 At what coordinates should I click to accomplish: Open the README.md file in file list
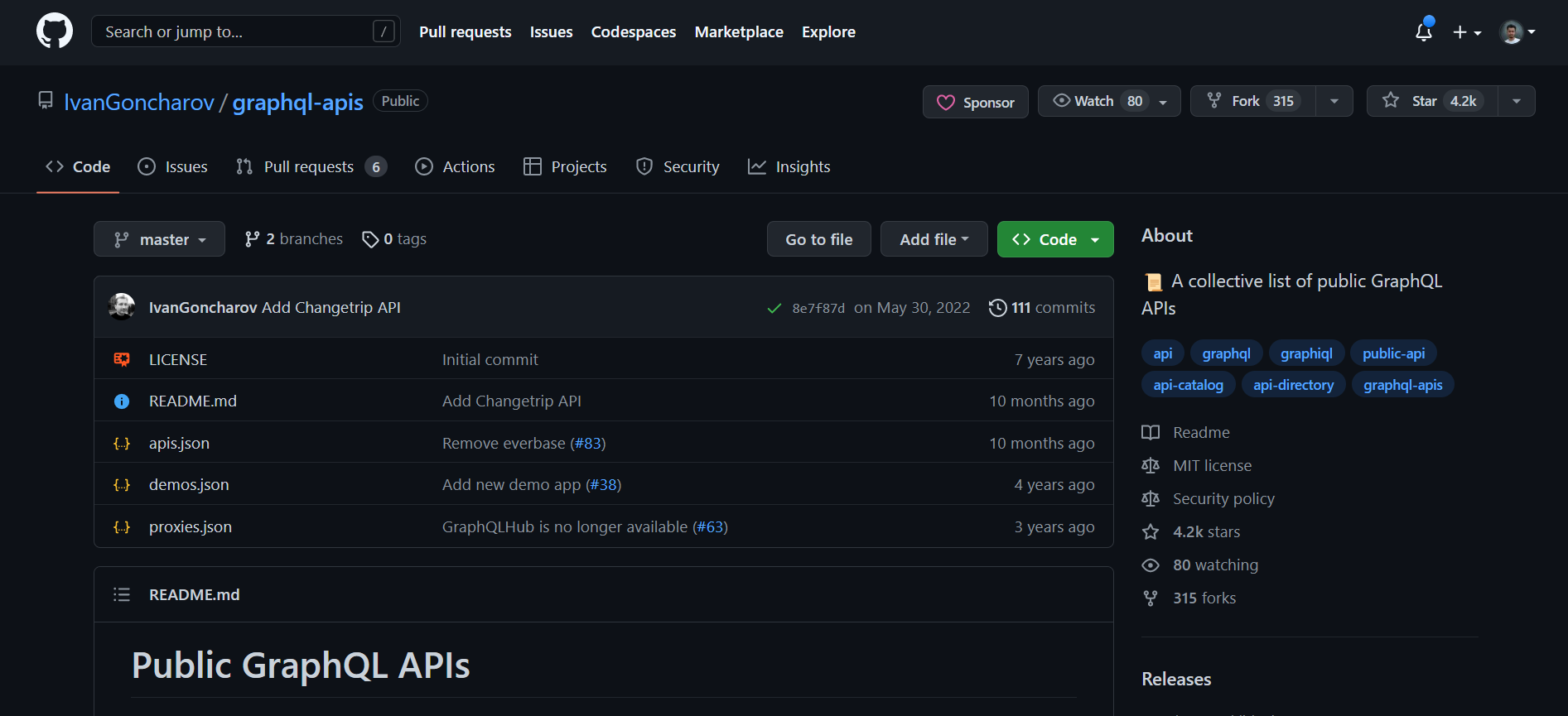pyautogui.click(x=193, y=401)
